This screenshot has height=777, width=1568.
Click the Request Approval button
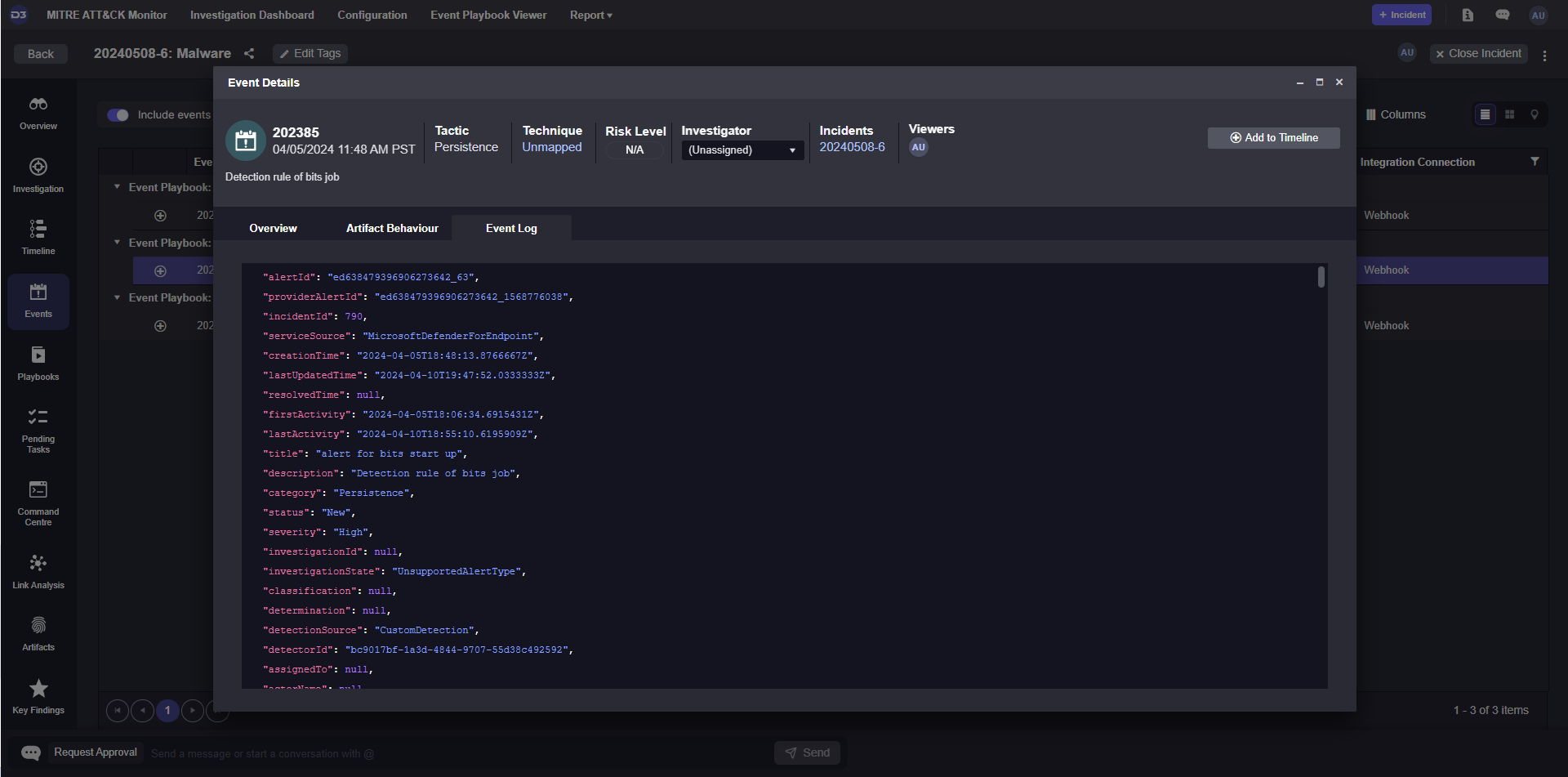(x=96, y=752)
